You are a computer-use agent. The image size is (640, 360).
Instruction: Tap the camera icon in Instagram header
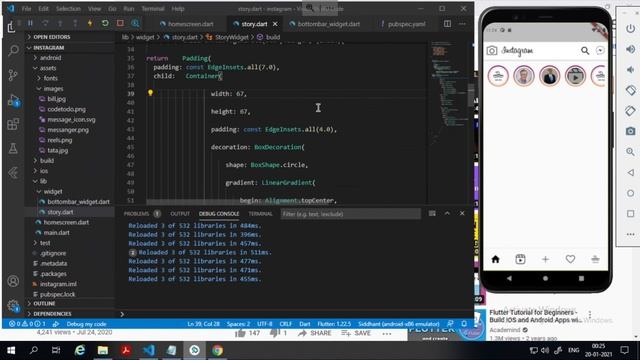tap(492, 51)
